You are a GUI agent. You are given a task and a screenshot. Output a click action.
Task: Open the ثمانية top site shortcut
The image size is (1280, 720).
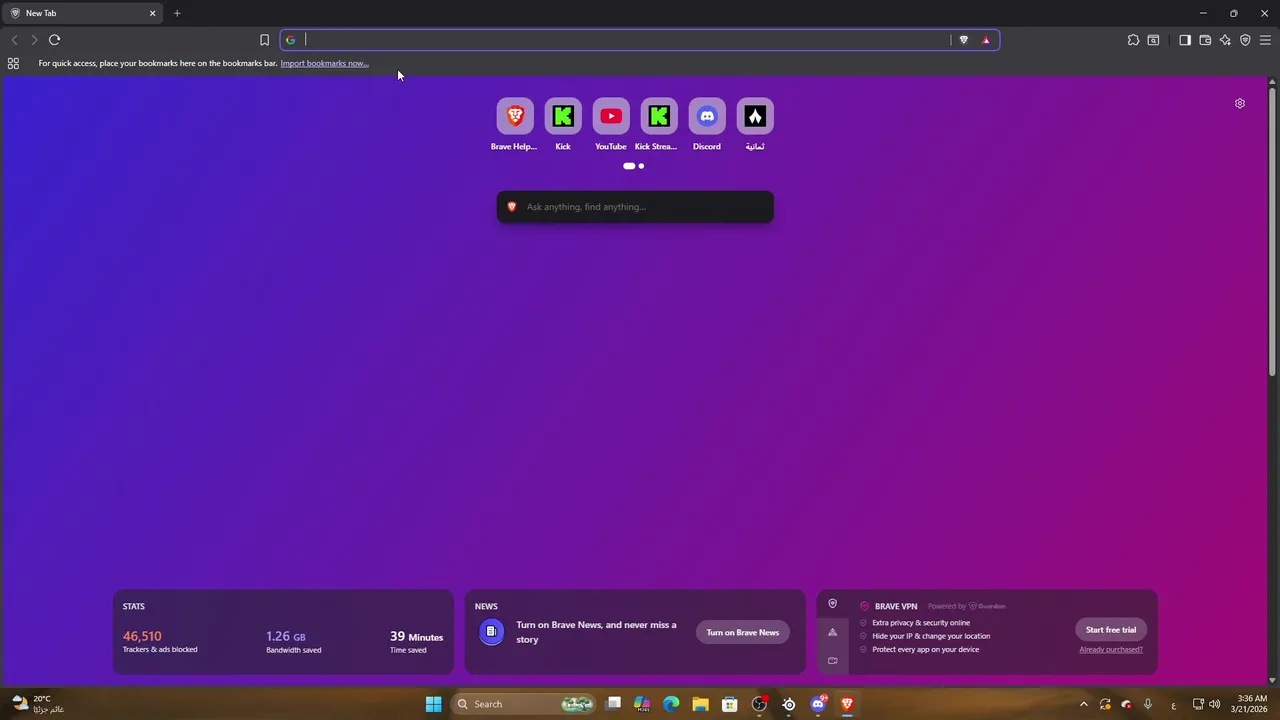(755, 125)
